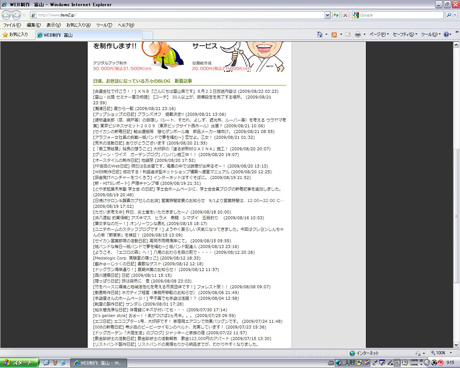Open the ファイル menu
This screenshot has width=460, height=368.
[12, 25]
